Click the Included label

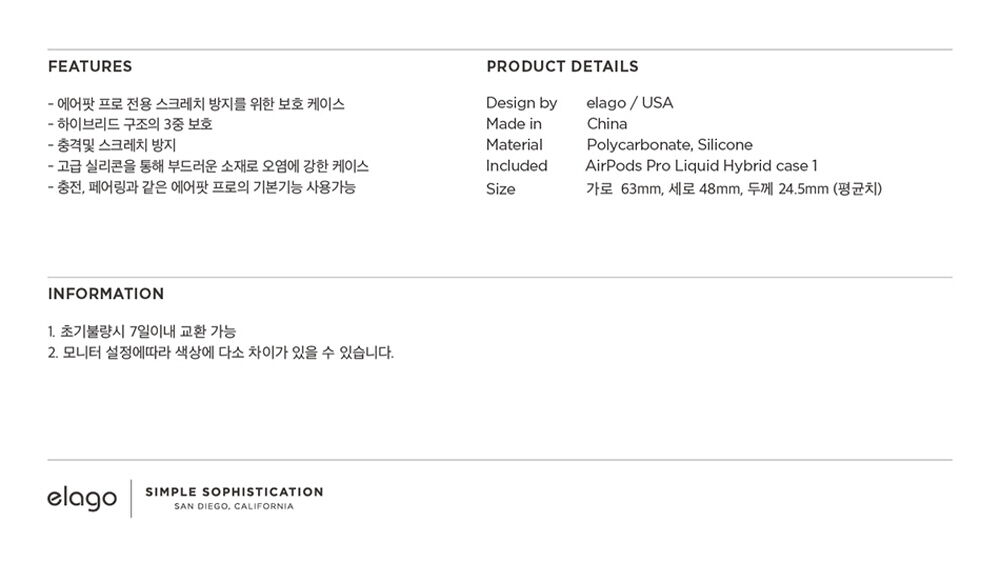[x=517, y=166]
